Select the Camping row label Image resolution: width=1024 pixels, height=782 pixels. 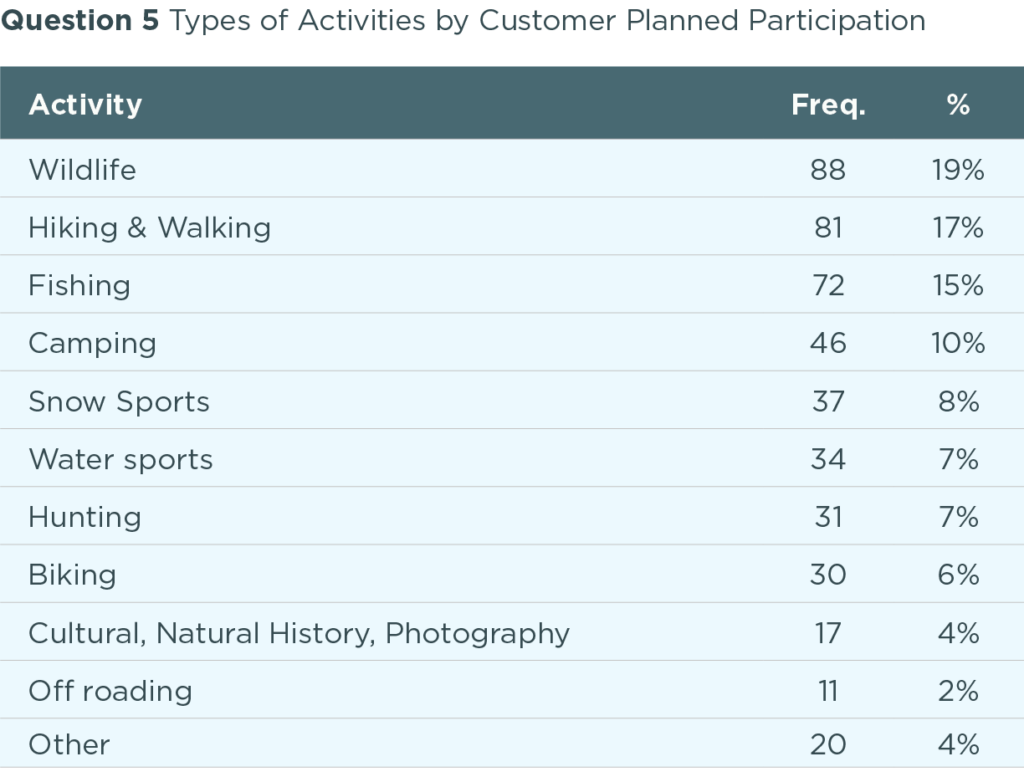(x=92, y=344)
